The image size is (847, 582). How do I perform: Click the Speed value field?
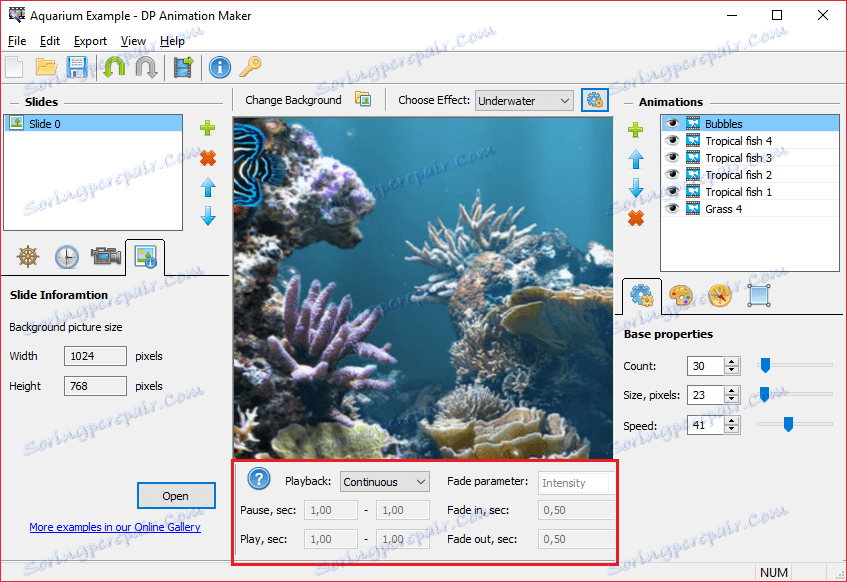click(705, 425)
